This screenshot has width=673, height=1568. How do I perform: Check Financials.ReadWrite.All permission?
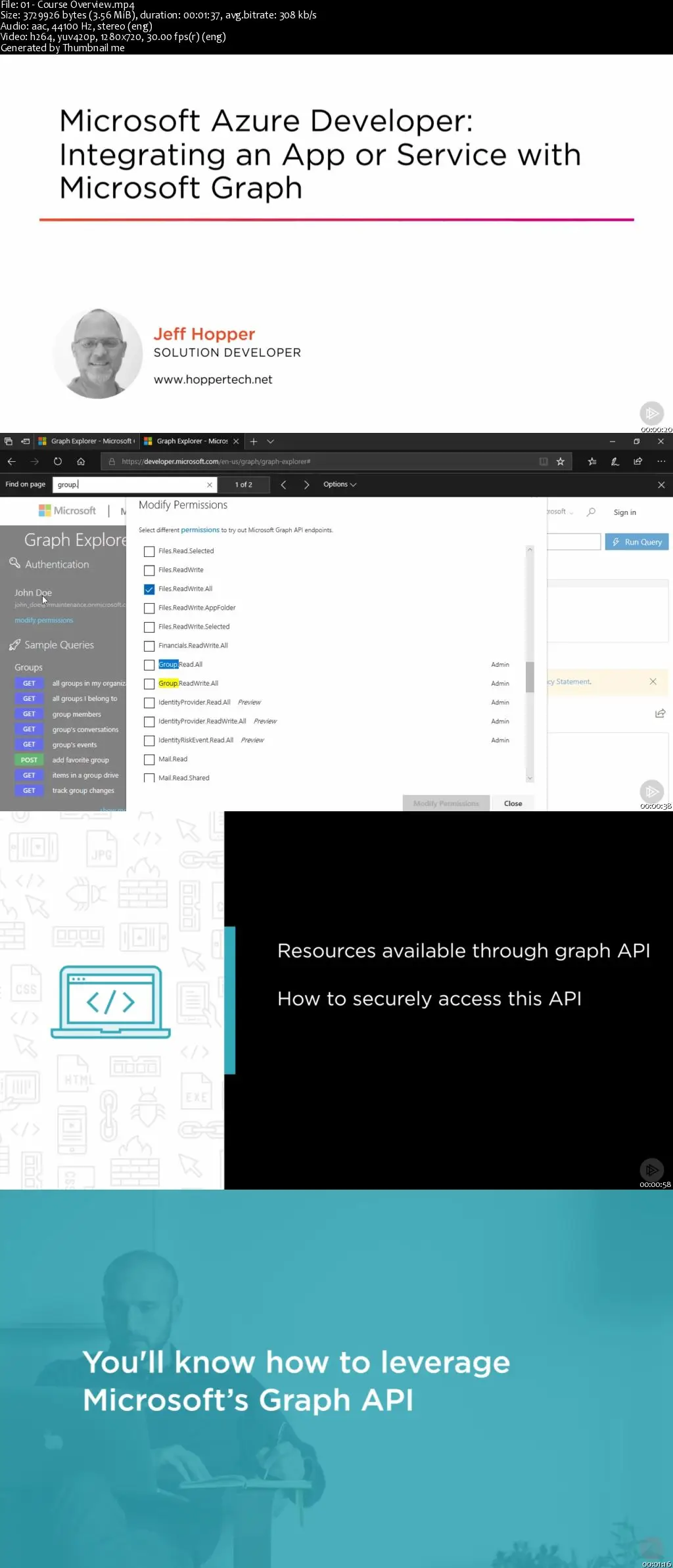149,646
